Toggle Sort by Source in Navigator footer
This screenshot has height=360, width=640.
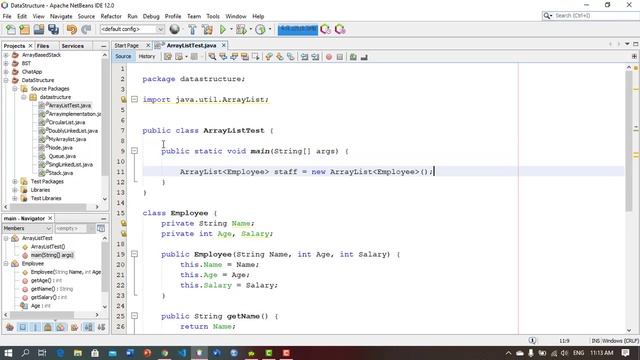point(101,327)
